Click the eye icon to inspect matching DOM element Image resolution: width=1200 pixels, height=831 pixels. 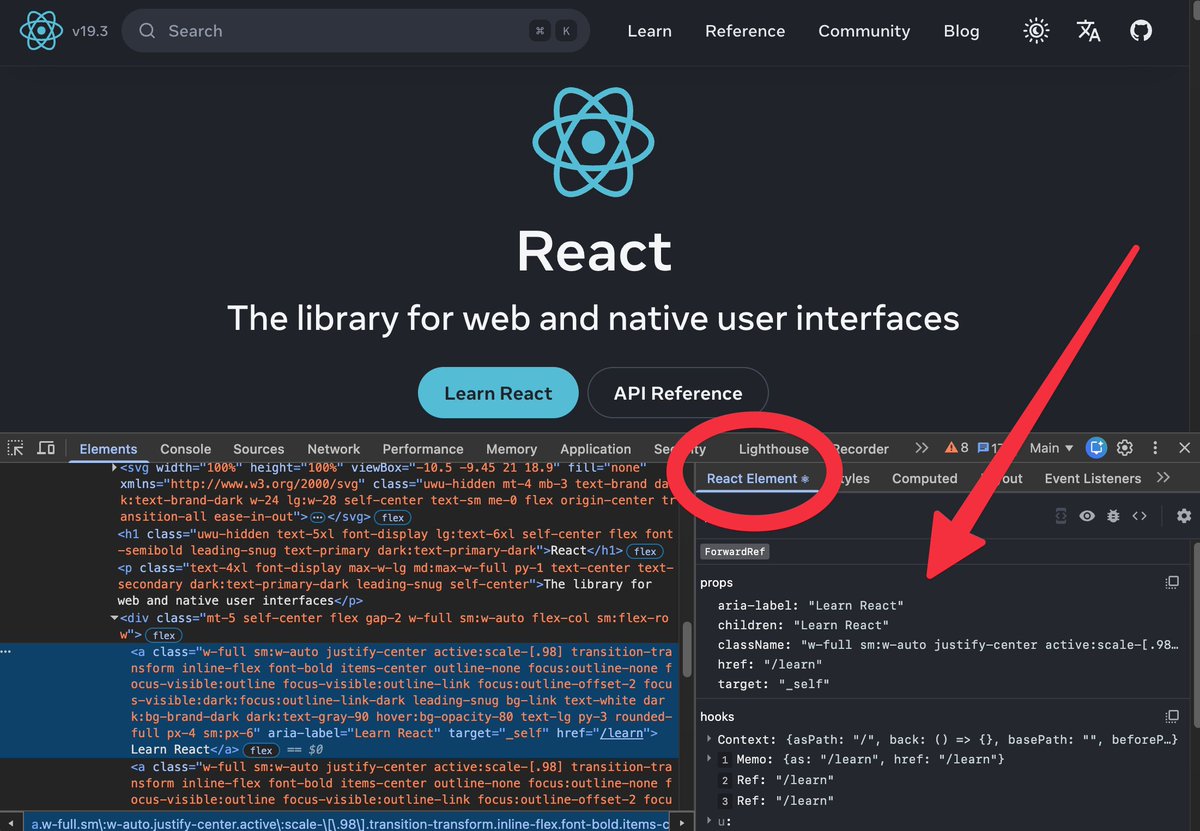[x=1087, y=516]
